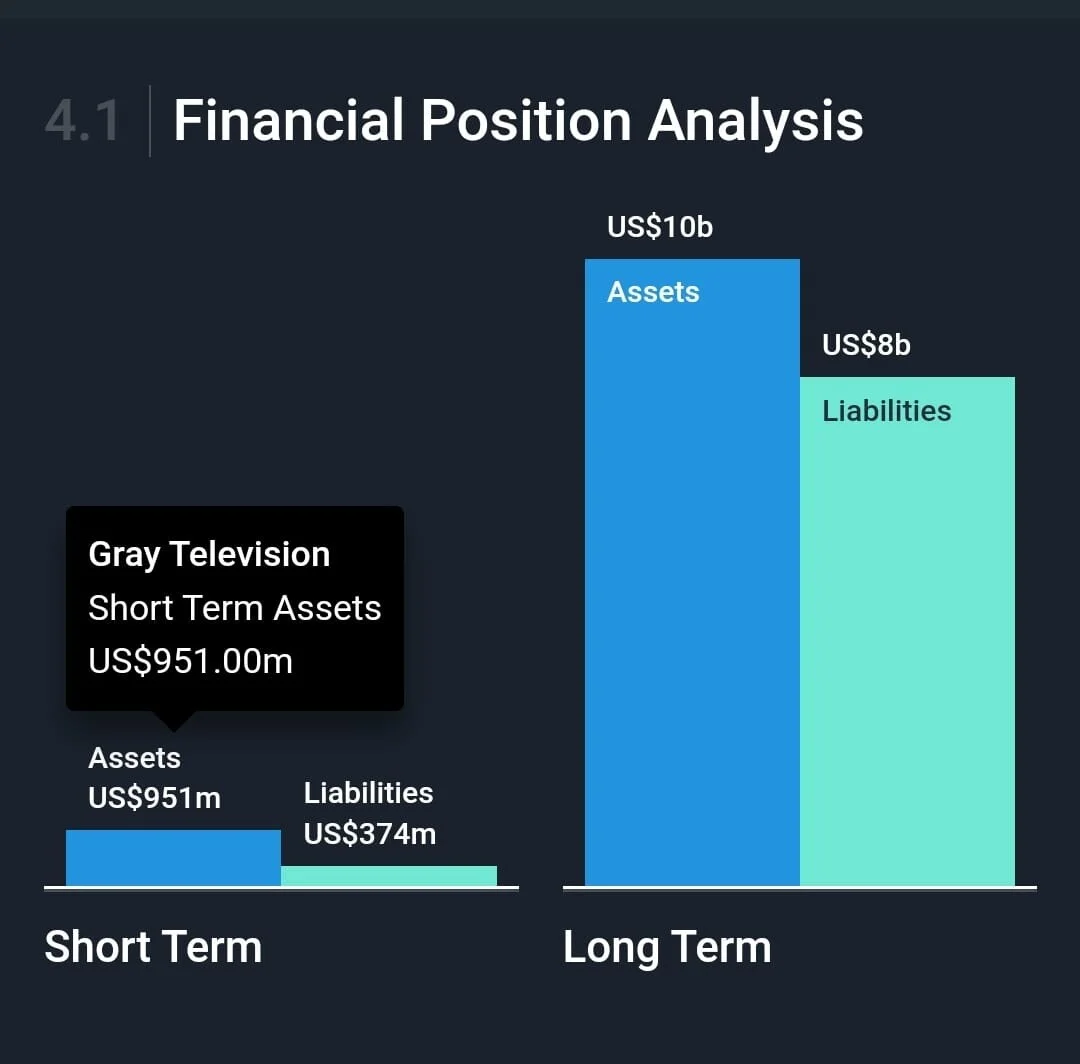Click the Long Term axis label
The image size is (1080, 1064).
pos(667,948)
